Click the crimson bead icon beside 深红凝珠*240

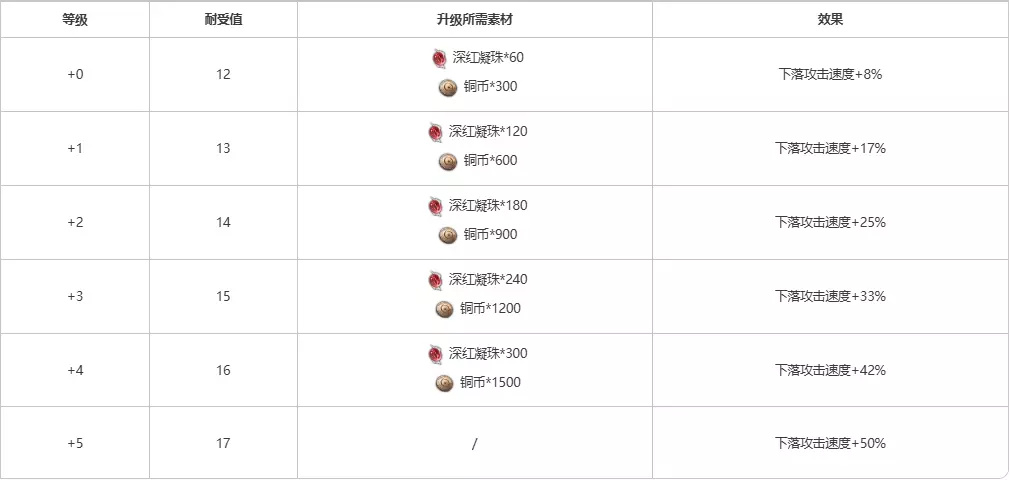point(435,280)
